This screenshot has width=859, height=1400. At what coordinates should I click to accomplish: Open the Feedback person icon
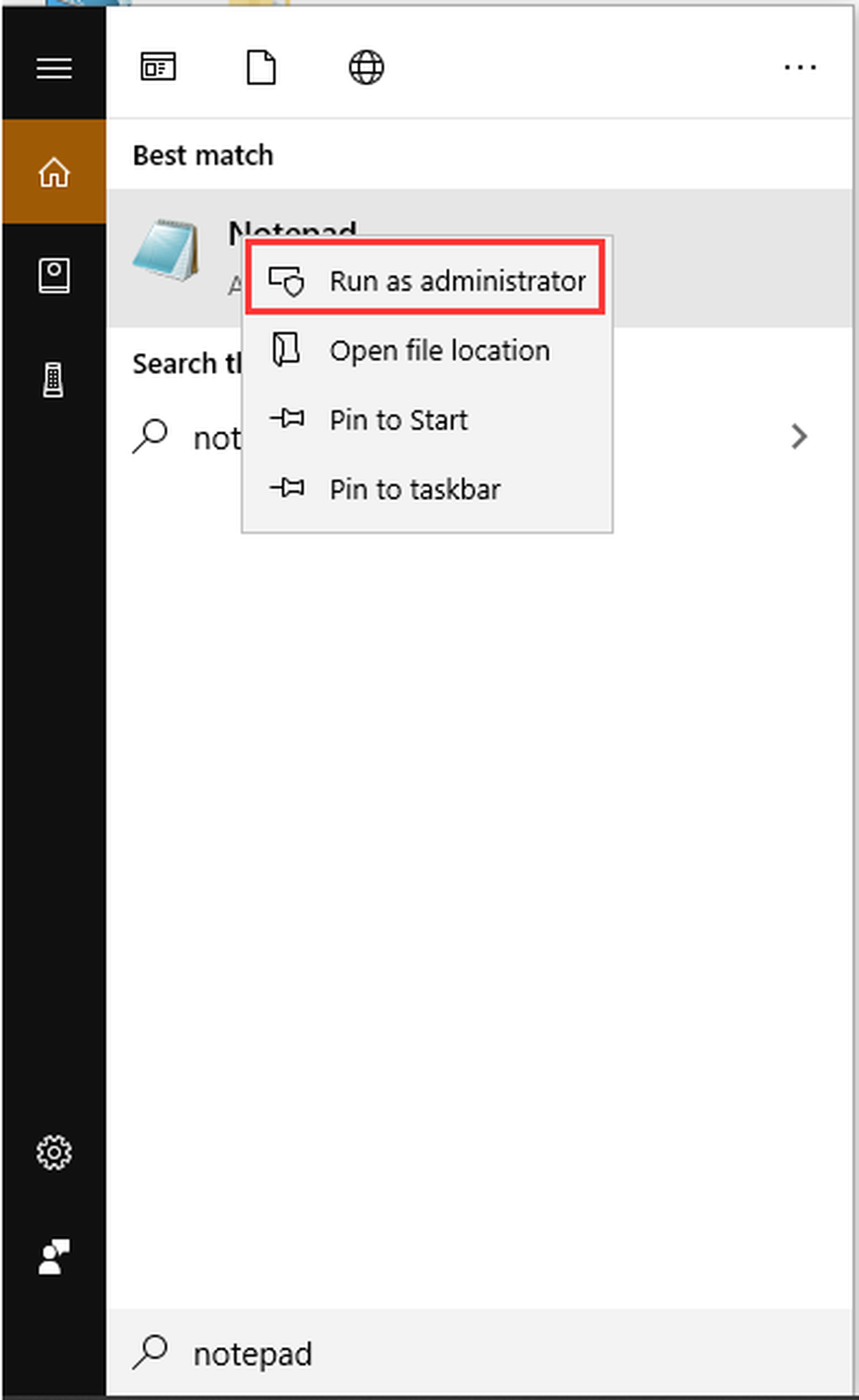[54, 1257]
